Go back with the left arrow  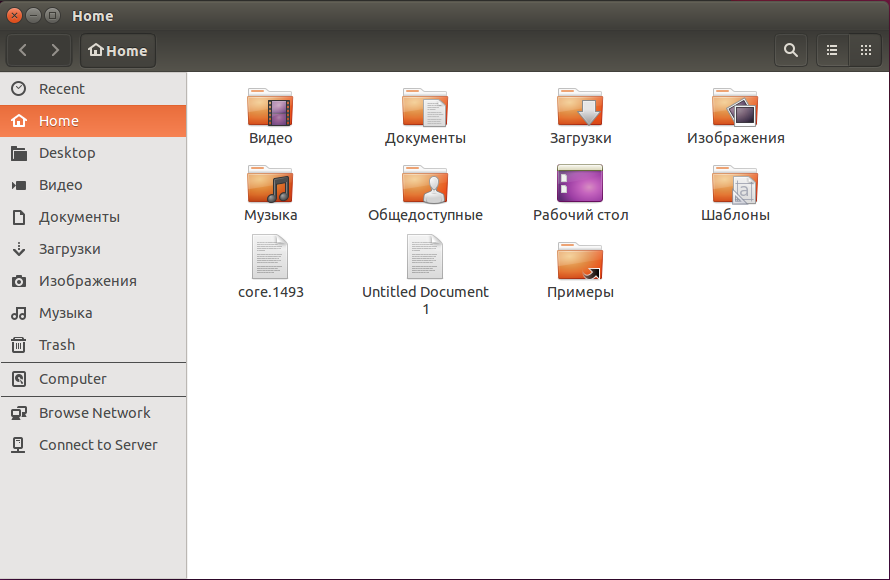tap(23, 51)
